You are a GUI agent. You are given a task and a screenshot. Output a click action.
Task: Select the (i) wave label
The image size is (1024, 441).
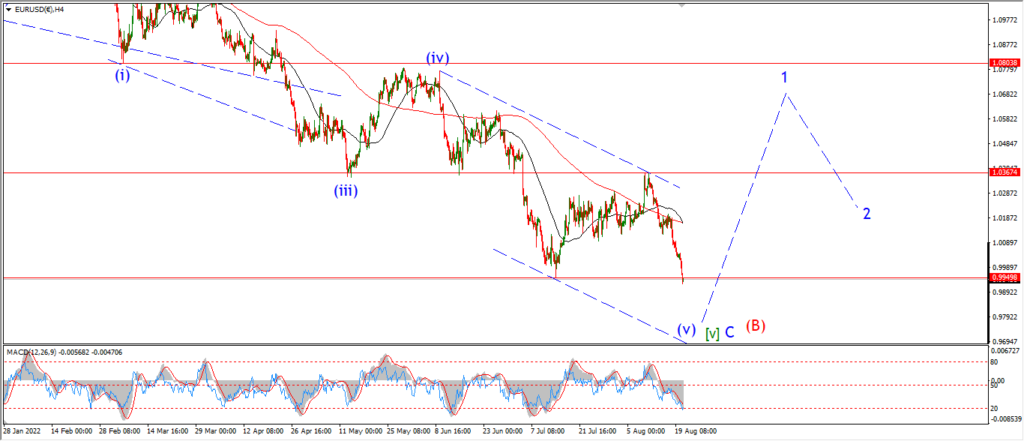click(123, 75)
